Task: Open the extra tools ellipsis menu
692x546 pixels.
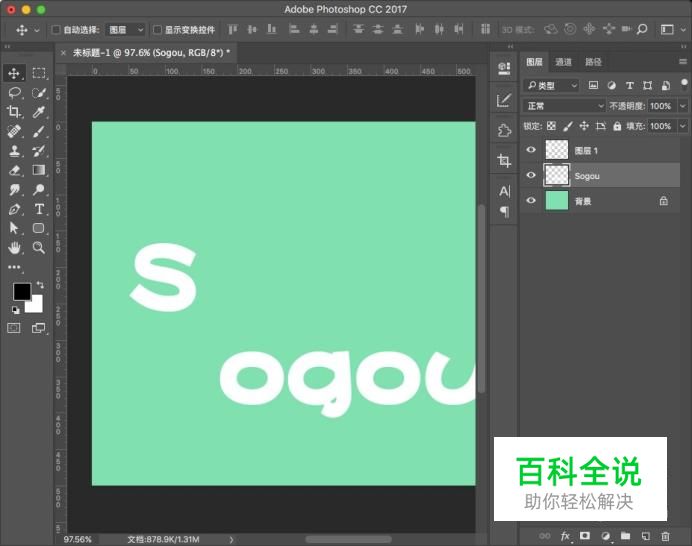Action: [14, 267]
